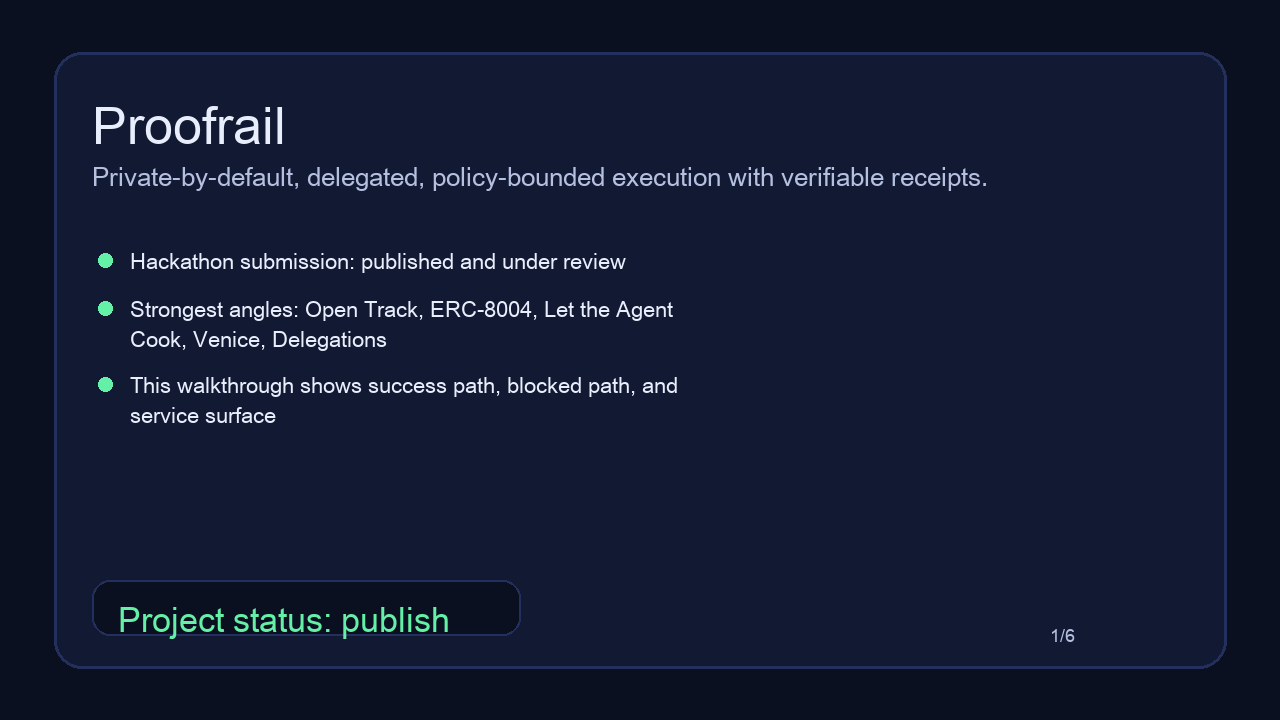
Task: Click the 1/6 slide counter
Action: click(x=1063, y=636)
